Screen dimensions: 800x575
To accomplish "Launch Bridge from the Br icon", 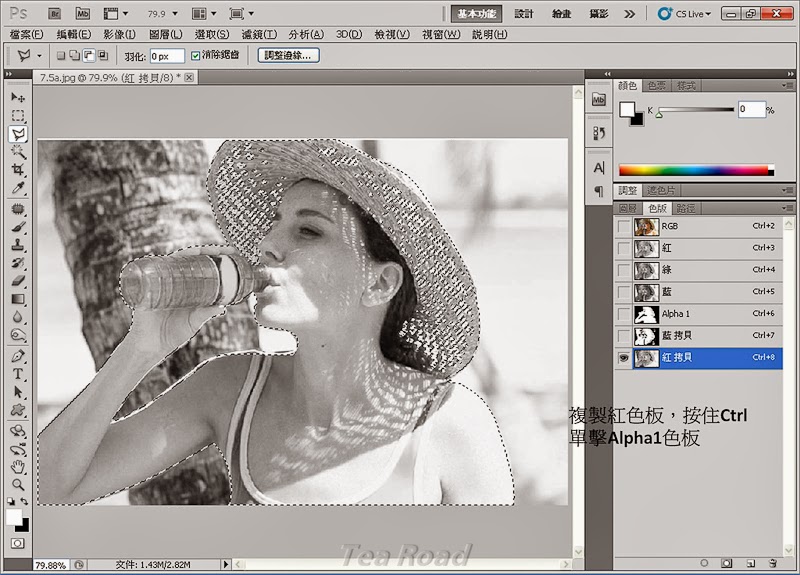I will click(x=55, y=14).
